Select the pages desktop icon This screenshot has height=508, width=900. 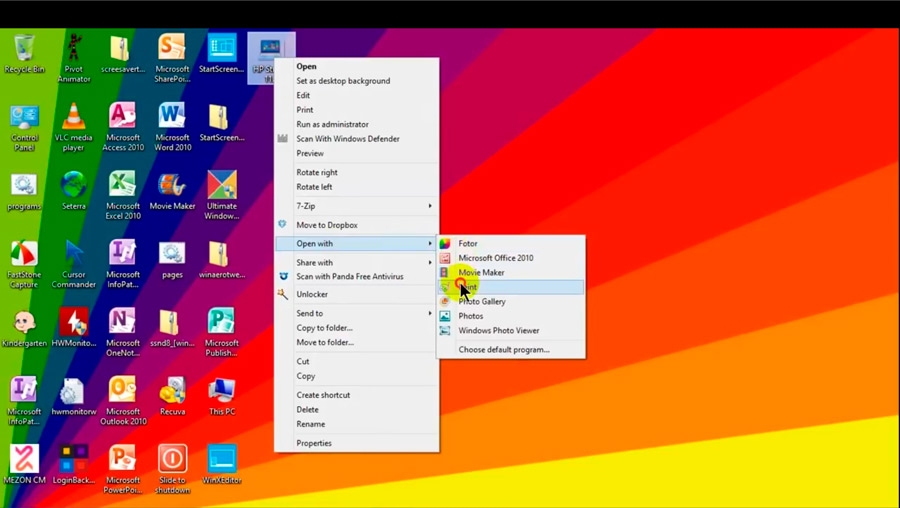[172, 260]
